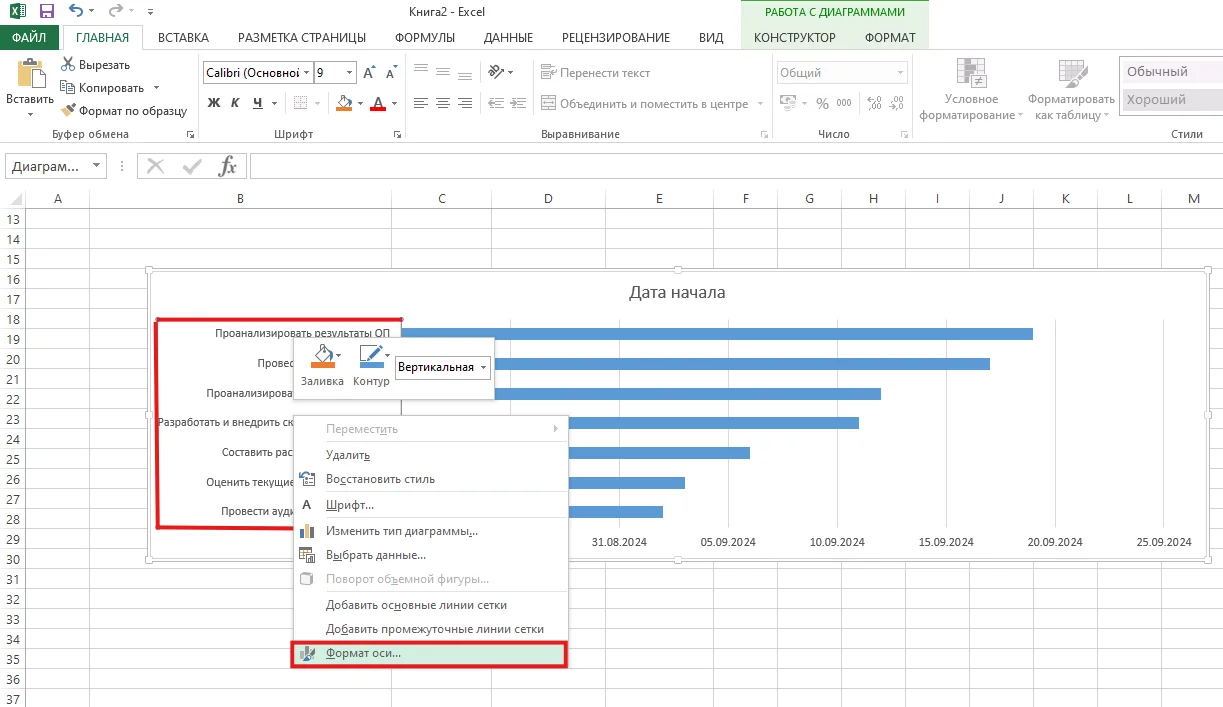1223x707 pixels.
Task: Activate Формат по образцу format painter
Action: click(124, 111)
